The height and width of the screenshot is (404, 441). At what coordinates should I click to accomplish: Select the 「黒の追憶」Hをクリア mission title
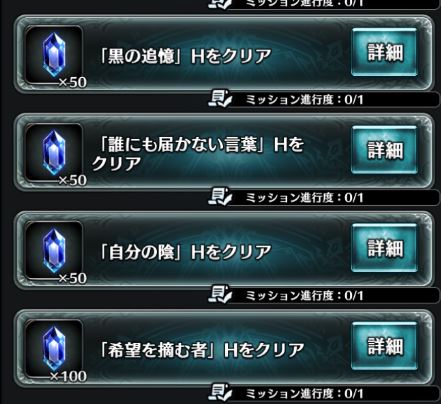pos(185,56)
